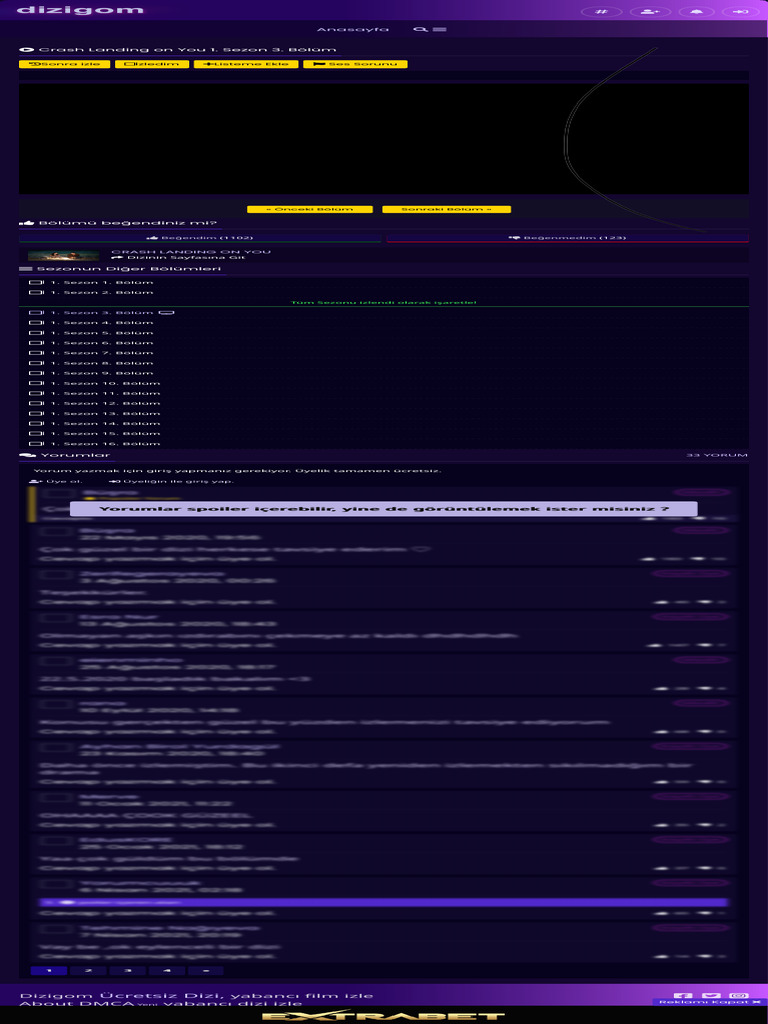
Task: Click Üyeliğin ile giriş yap link
Action: (x=171, y=481)
